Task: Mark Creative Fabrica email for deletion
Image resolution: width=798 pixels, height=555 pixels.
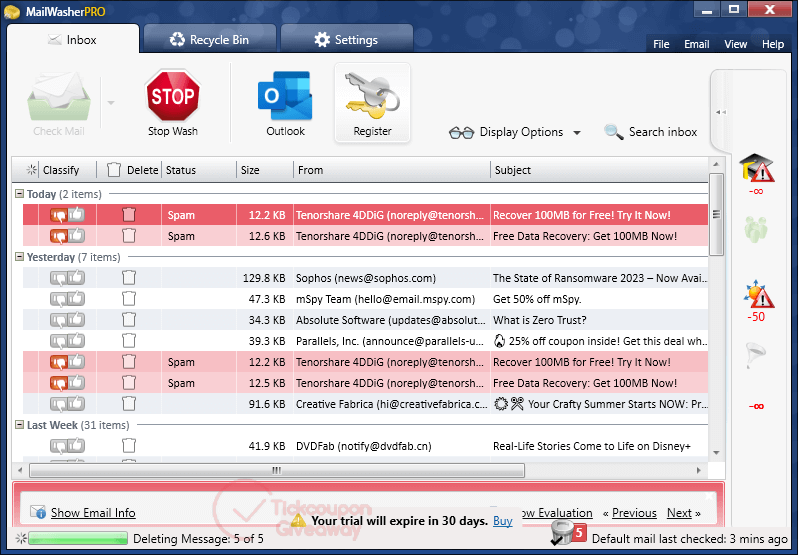Action: pos(129,403)
